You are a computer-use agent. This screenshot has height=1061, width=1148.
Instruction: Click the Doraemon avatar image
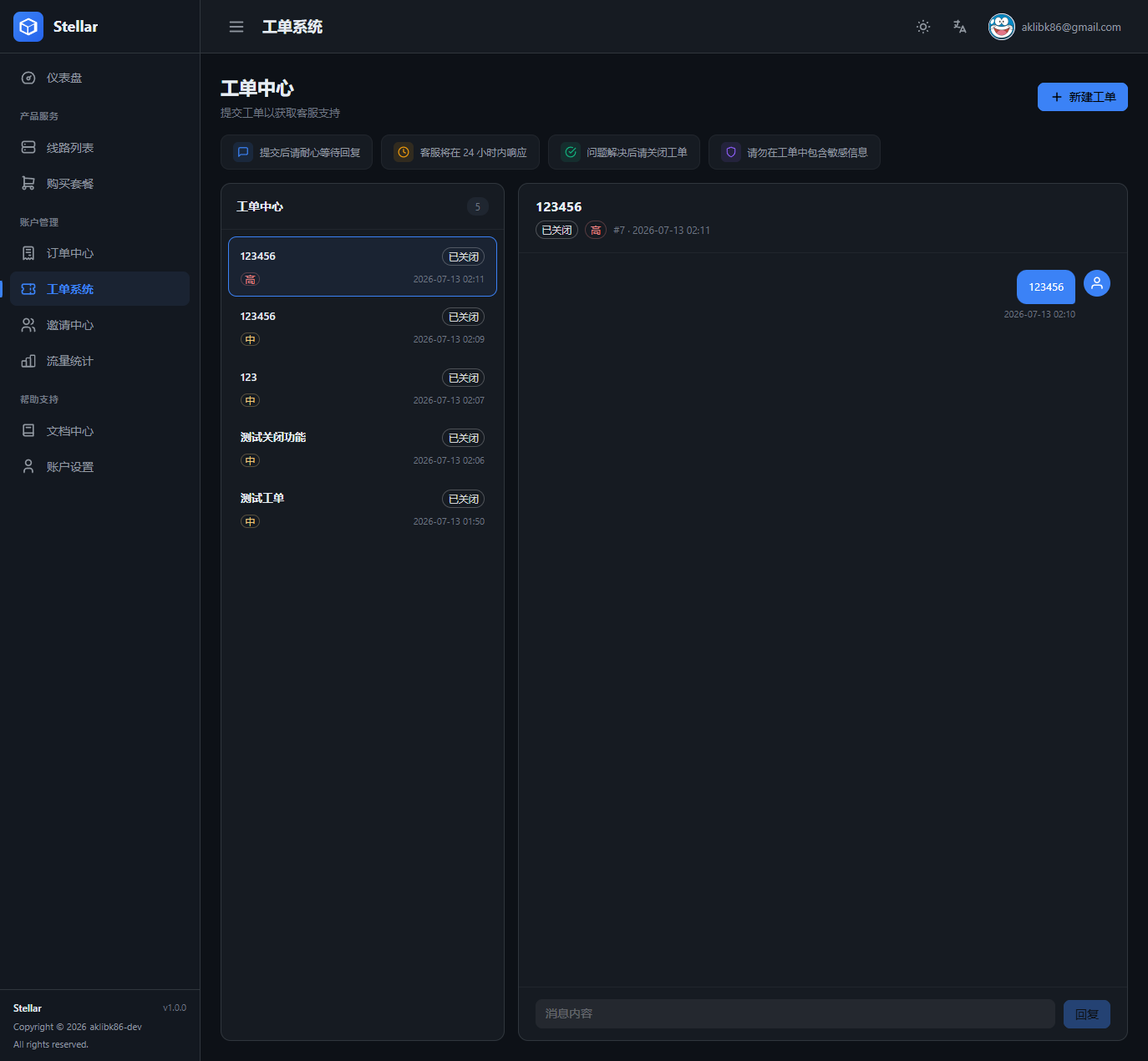pyautogui.click(x=1002, y=27)
